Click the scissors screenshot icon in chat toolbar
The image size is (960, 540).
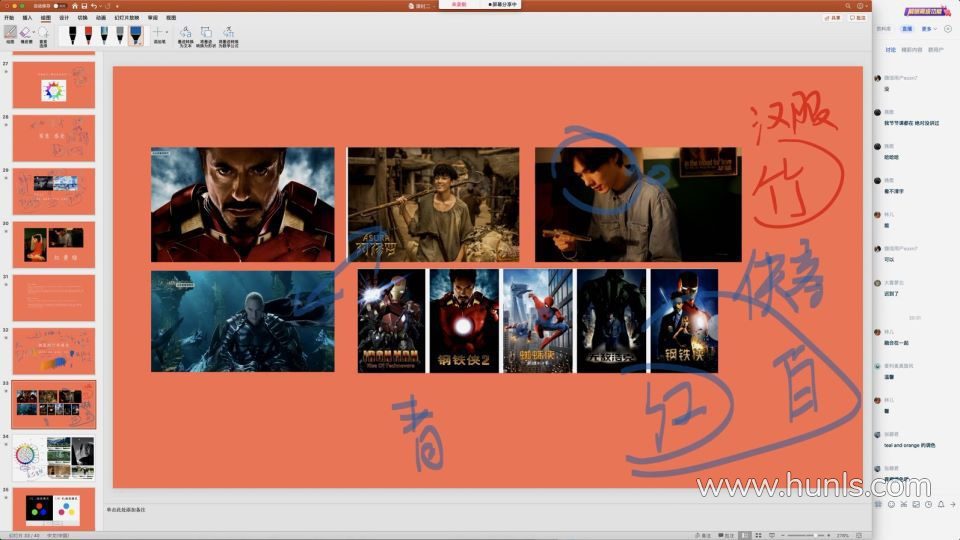point(904,504)
